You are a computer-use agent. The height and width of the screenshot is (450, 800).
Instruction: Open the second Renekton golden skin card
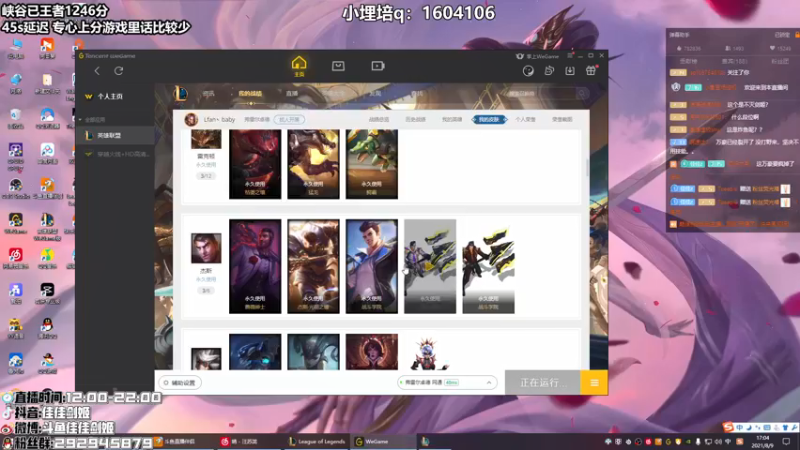click(313, 164)
